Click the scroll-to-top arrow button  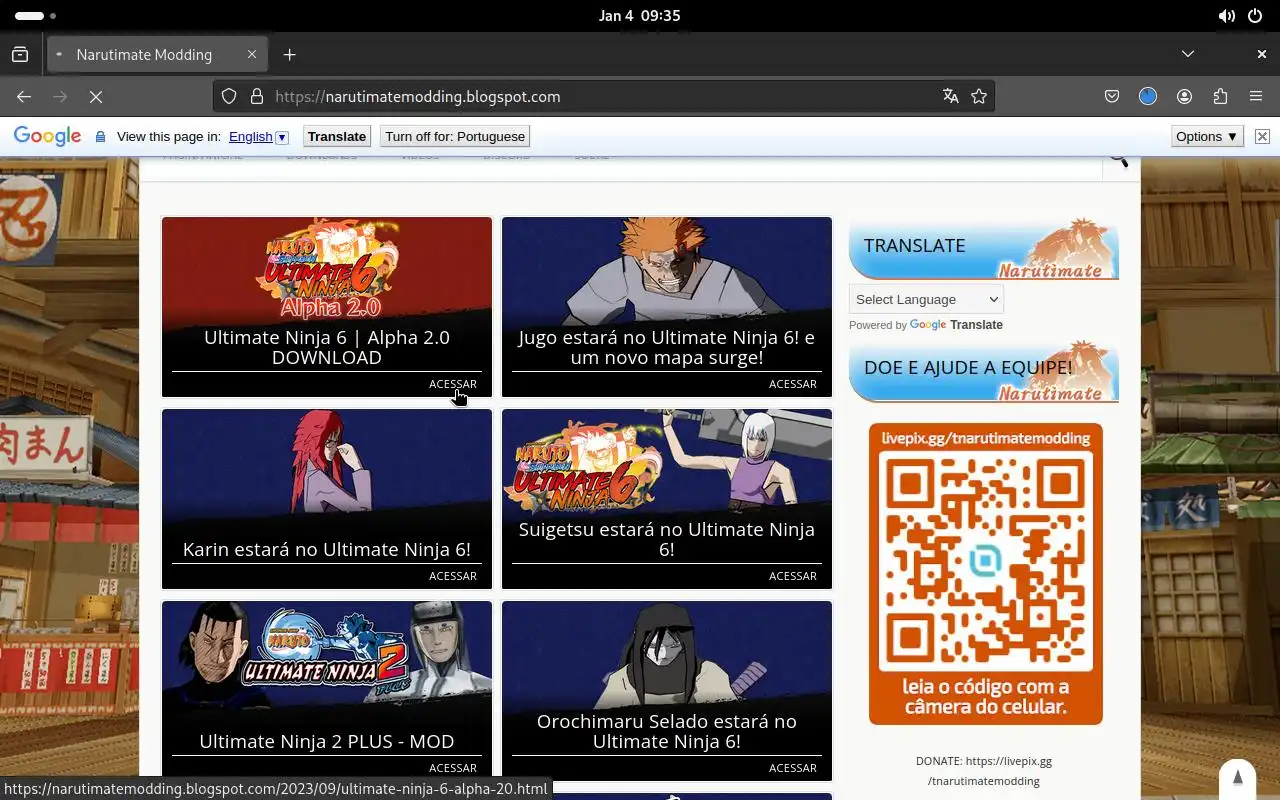[1237, 778]
